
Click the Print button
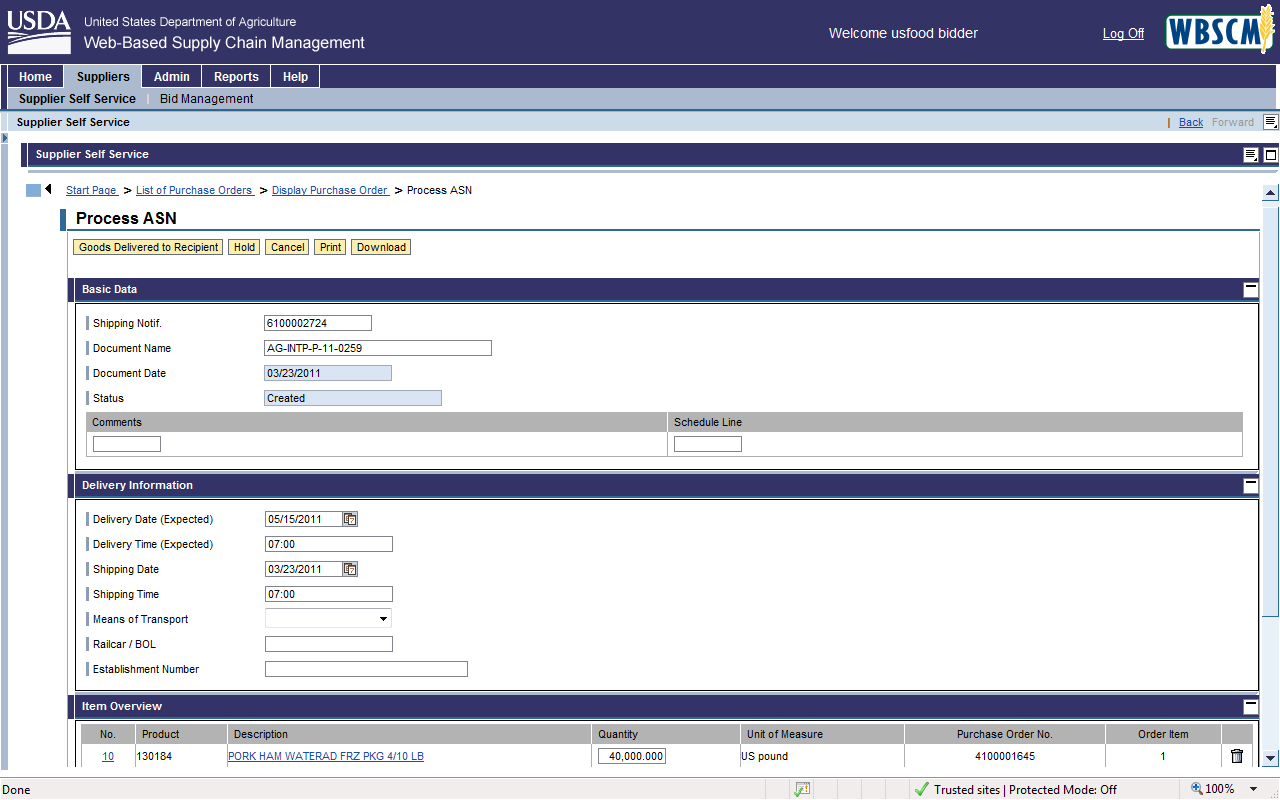330,247
